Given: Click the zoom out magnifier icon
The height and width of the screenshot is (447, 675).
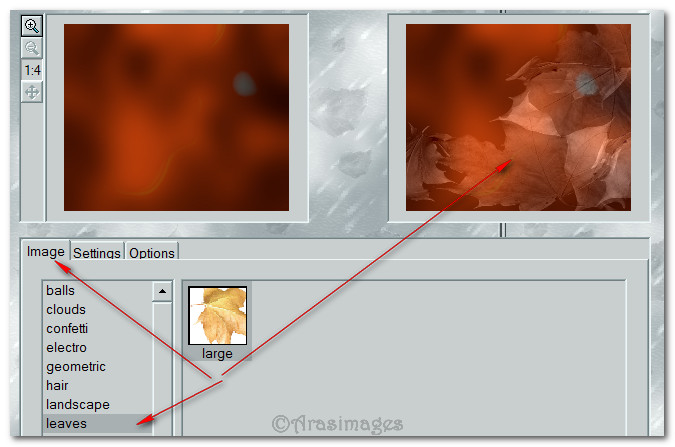Looking at the screenshot, I should point(32,48).
